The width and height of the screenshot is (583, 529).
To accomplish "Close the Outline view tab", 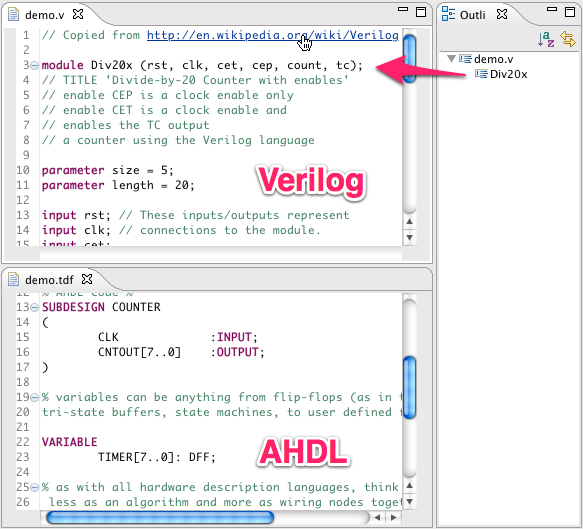I will (x=502, y=14).
